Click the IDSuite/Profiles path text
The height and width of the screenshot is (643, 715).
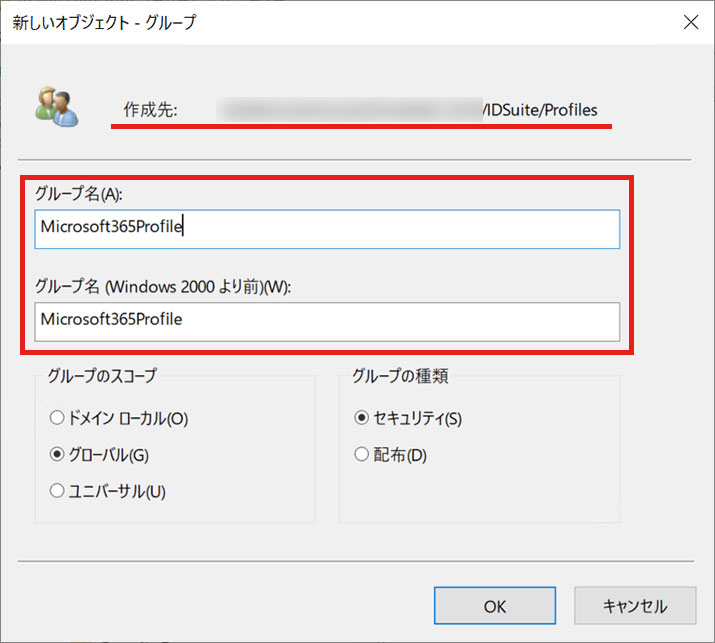pos(541,110)
